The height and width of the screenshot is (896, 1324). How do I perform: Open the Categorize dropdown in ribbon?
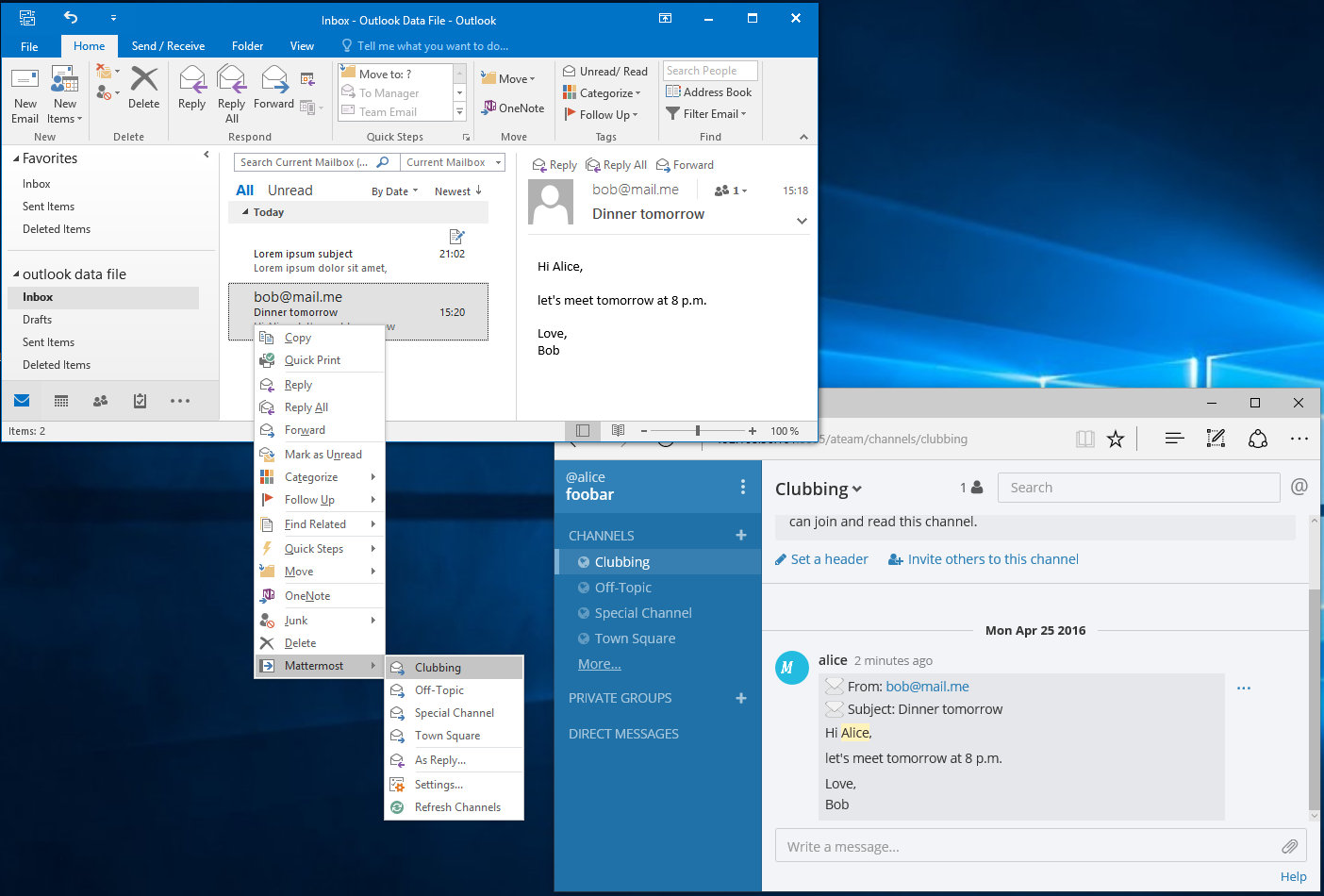coord(602,92)
